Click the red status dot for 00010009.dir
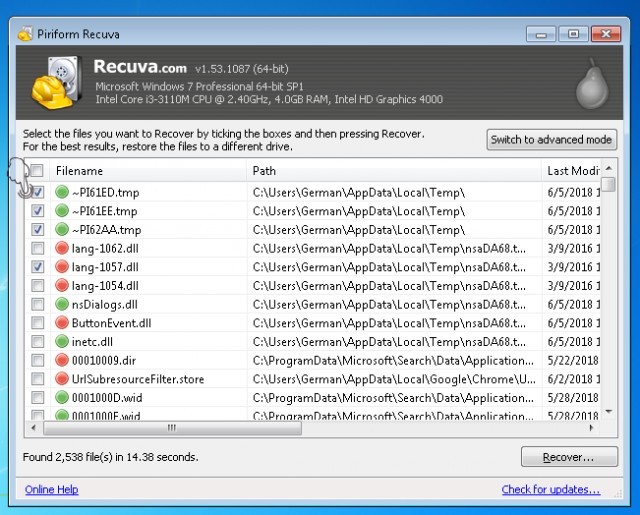Viewport: 640px width, 515px height. [62, 360]
